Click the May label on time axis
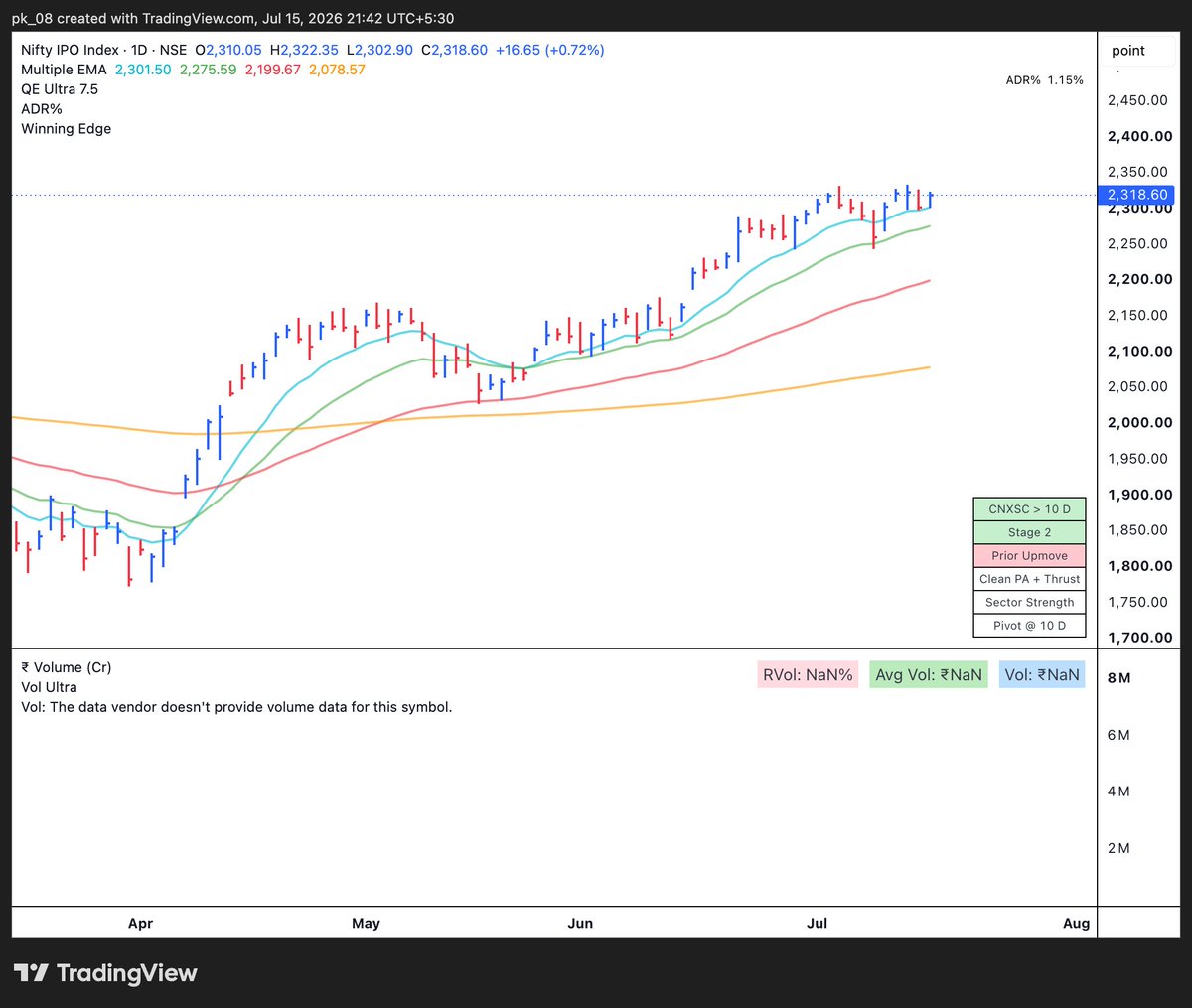This screenshot has width=1192, height=1008. point(366,924)
